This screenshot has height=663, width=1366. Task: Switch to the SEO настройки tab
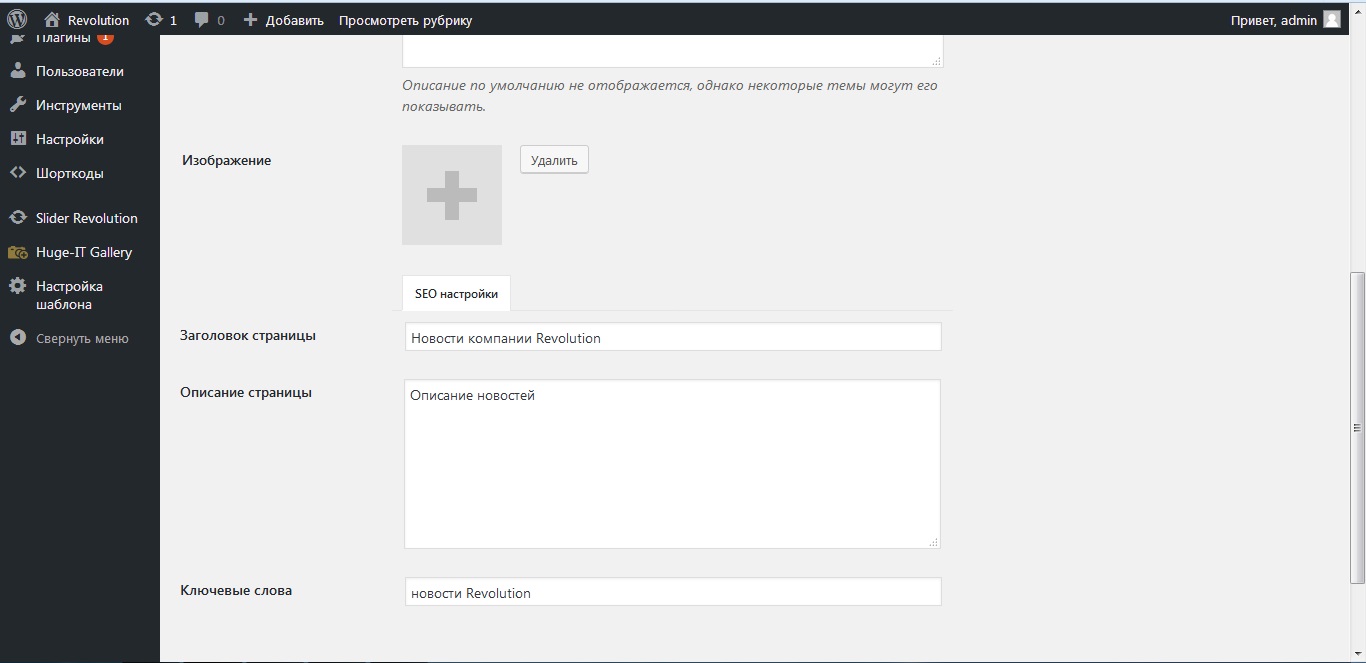click(456, 294)
